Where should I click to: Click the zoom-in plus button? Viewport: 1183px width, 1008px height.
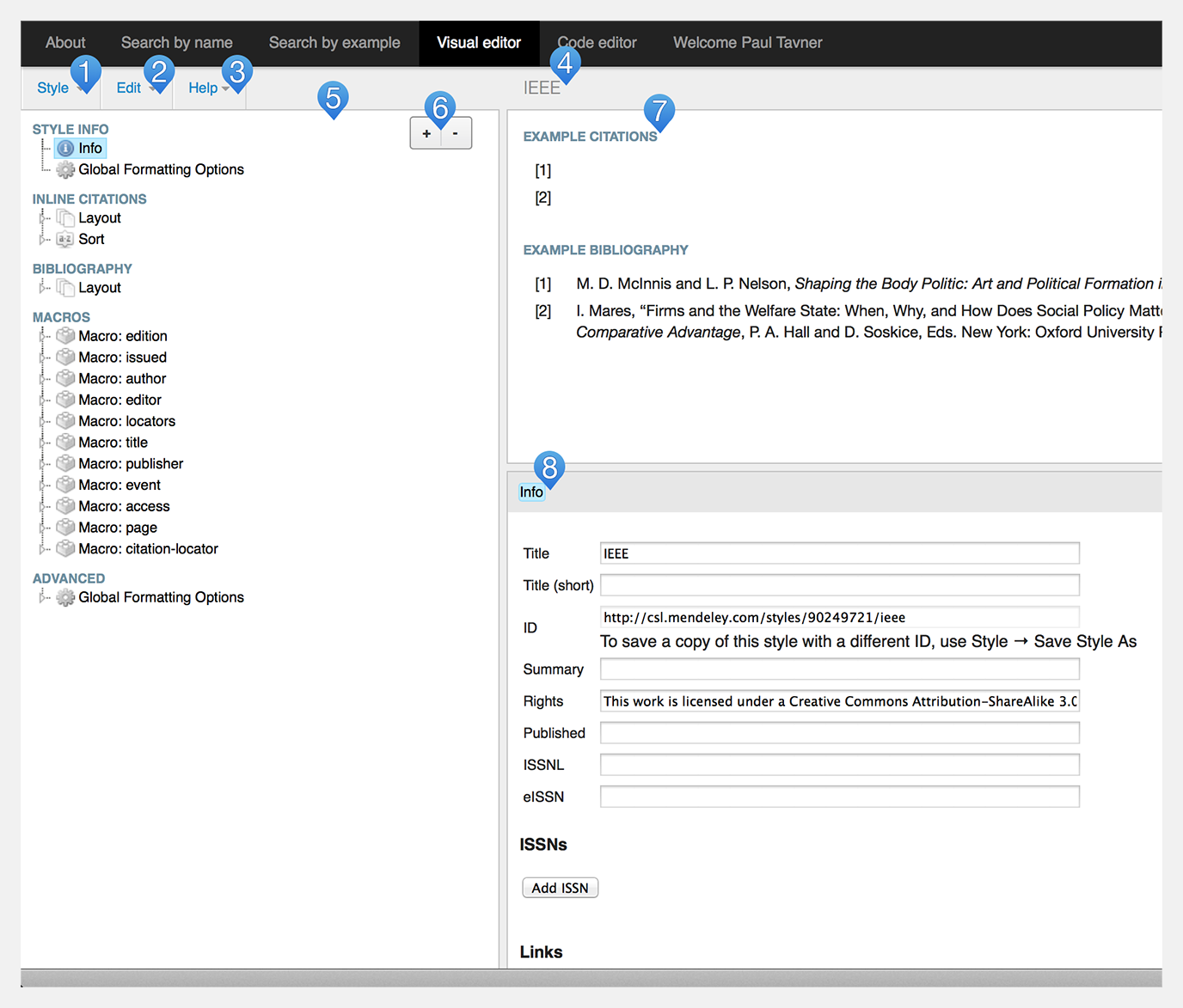tap(426, 132)
